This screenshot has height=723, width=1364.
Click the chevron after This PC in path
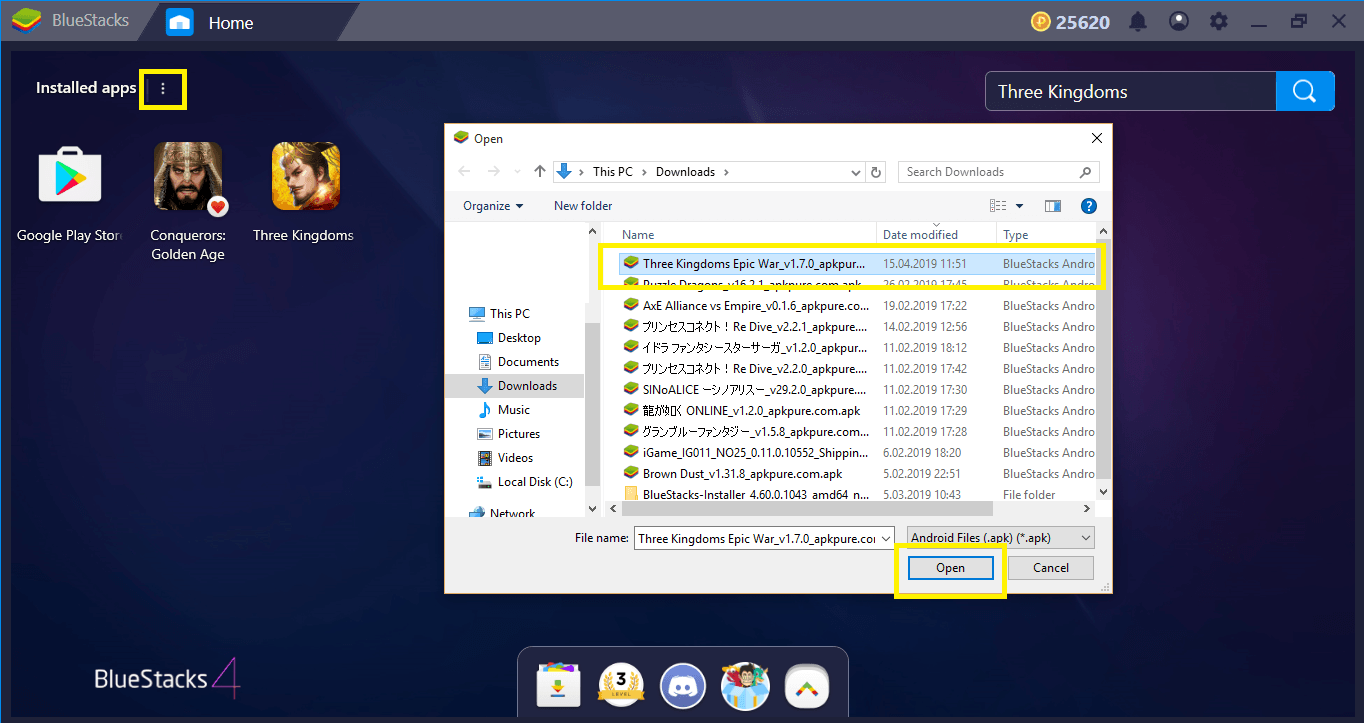point(644,172)
